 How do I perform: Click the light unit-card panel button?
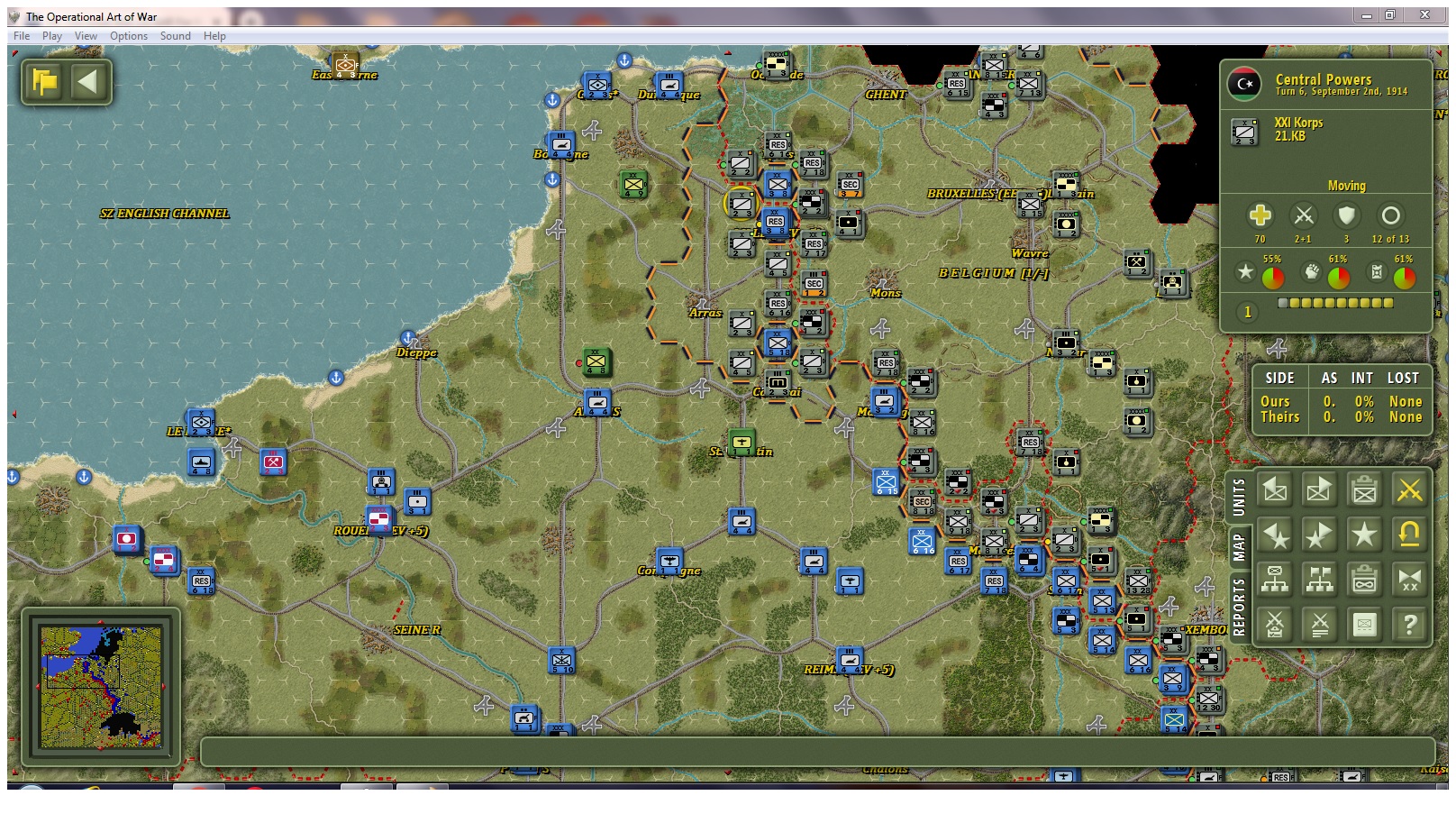1364,624
